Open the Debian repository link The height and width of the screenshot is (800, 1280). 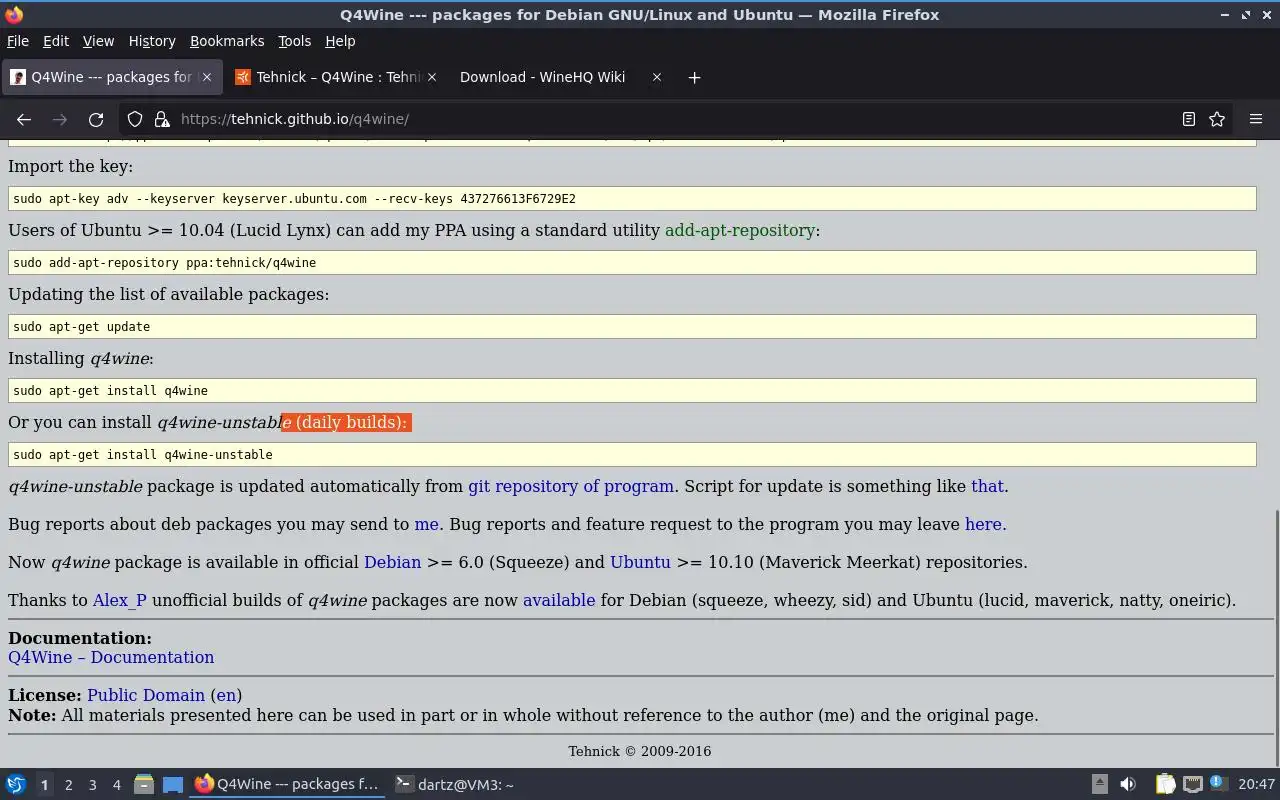pyautogui.click(x=392, y=562)
